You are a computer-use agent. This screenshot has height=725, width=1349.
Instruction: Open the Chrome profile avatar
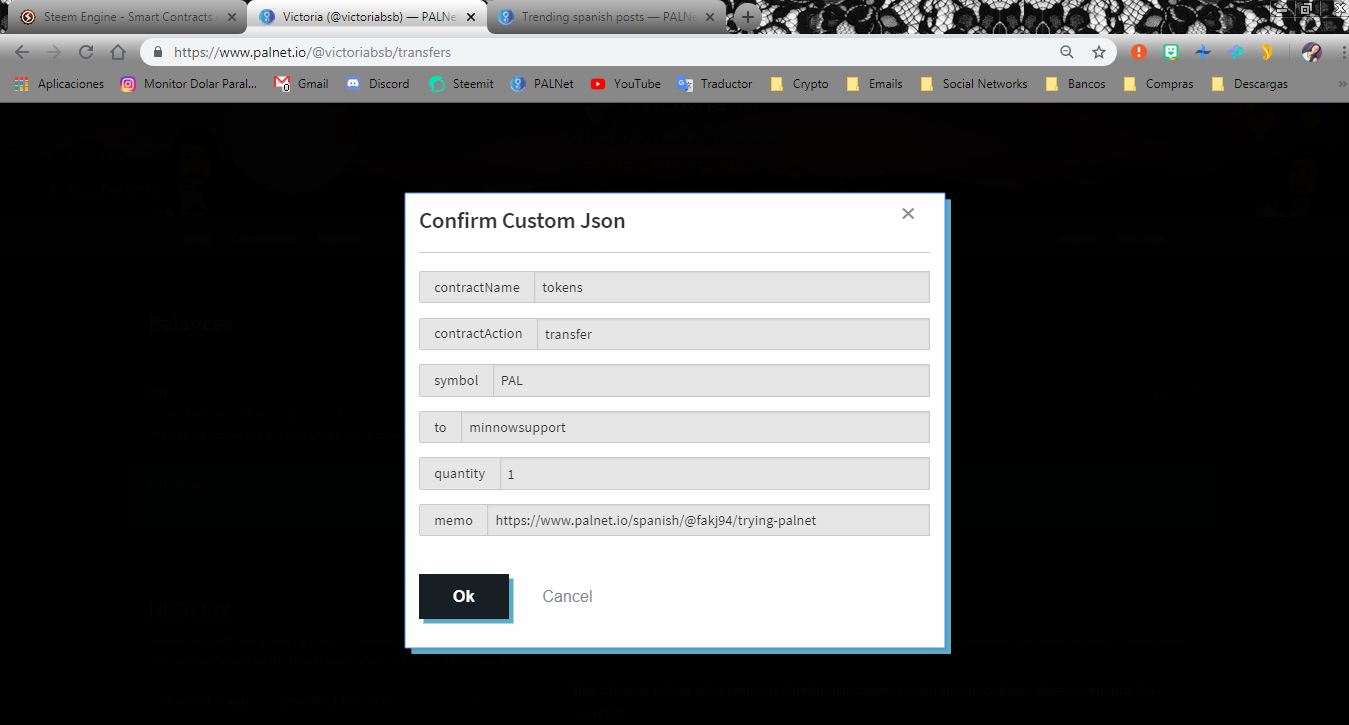[1312, 52]
